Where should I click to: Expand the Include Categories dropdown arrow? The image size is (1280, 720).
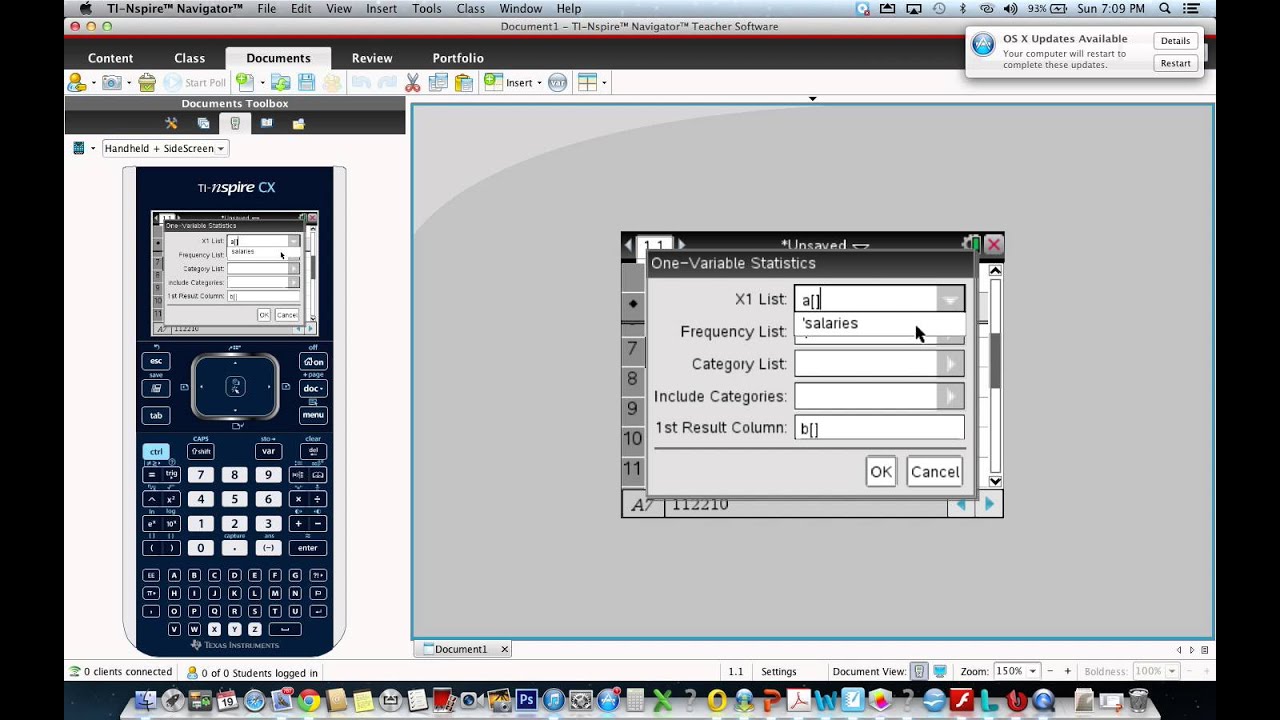[950, 397]
